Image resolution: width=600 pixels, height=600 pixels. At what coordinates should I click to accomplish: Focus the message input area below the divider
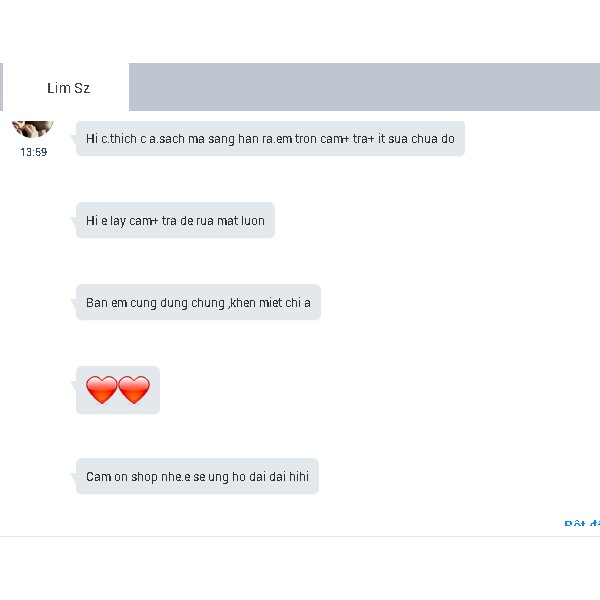point(300,568)
